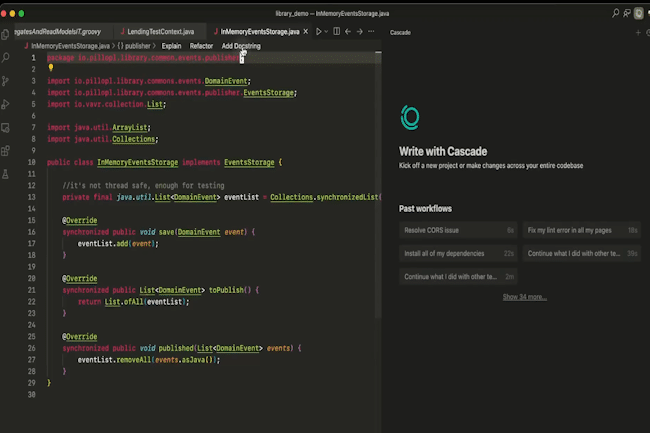650x433 pixels.
Task: Click the published method on line 26
Action: [176, 348]
